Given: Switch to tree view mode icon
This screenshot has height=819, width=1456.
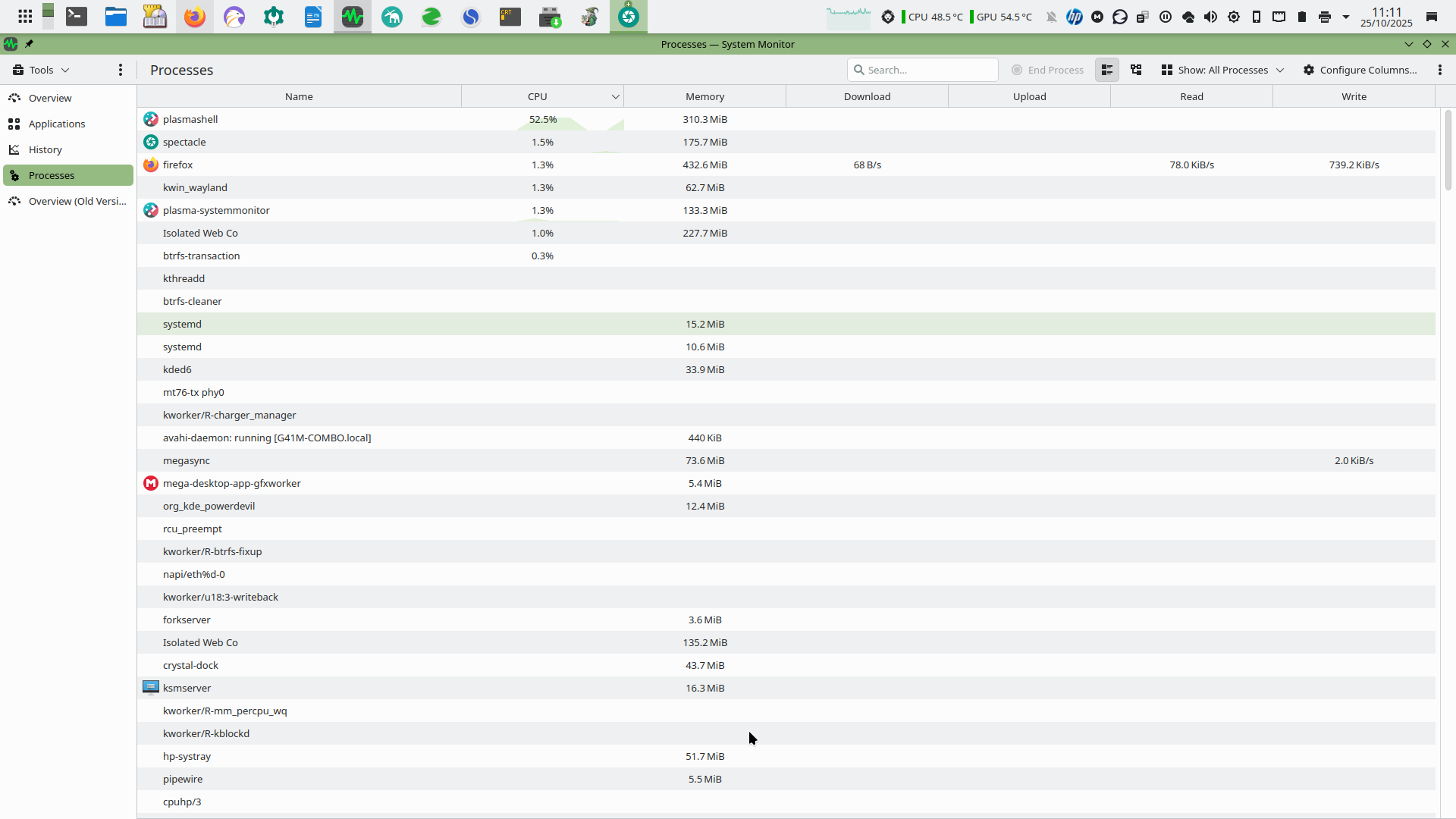Looking at the screenshot, I should (x=1136, y=70).
